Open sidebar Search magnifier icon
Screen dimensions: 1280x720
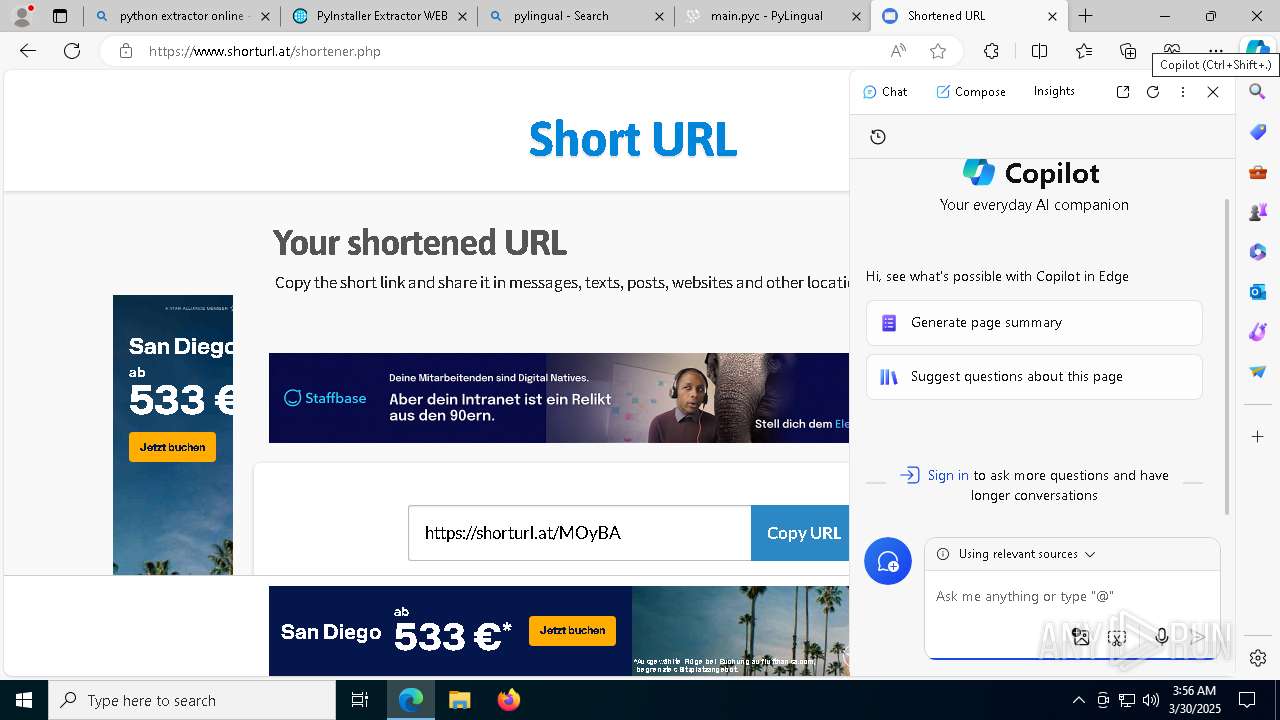pos(1258,91)
